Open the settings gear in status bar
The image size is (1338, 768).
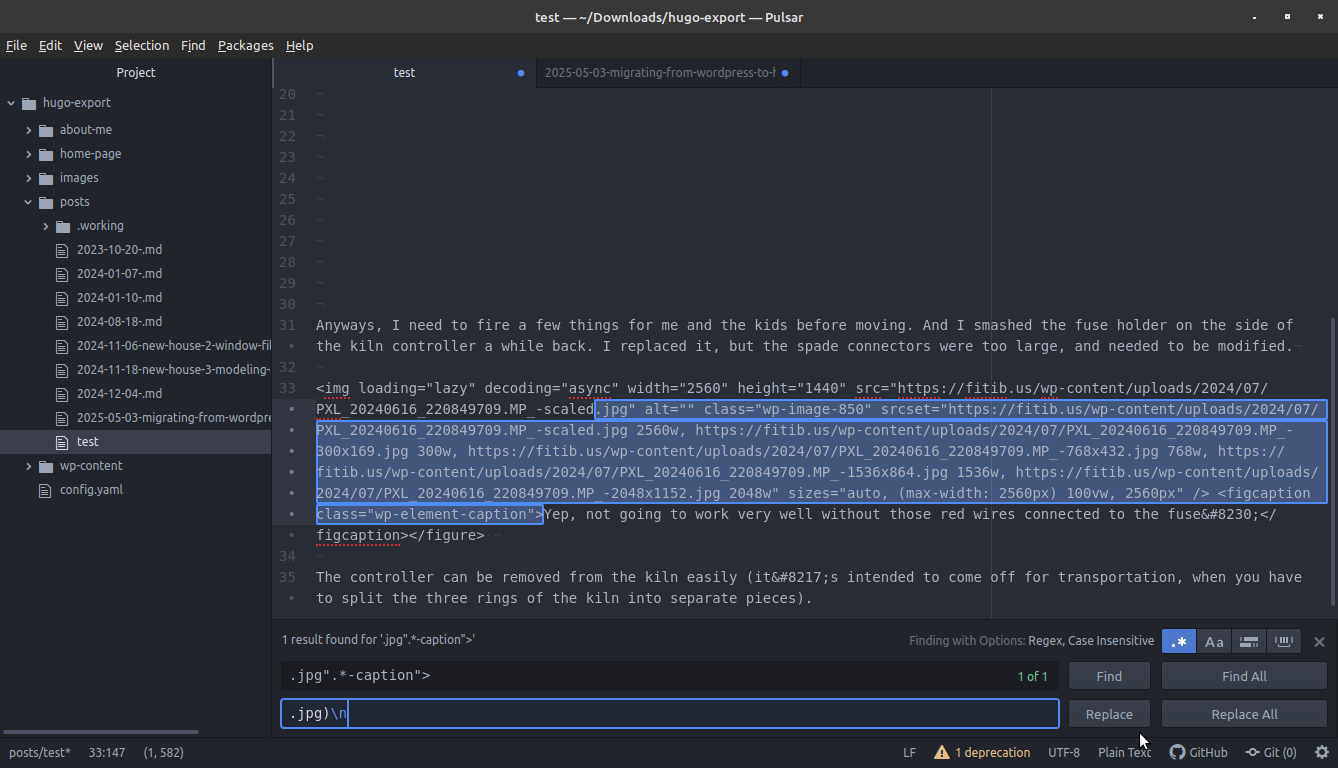point(1322,752)
